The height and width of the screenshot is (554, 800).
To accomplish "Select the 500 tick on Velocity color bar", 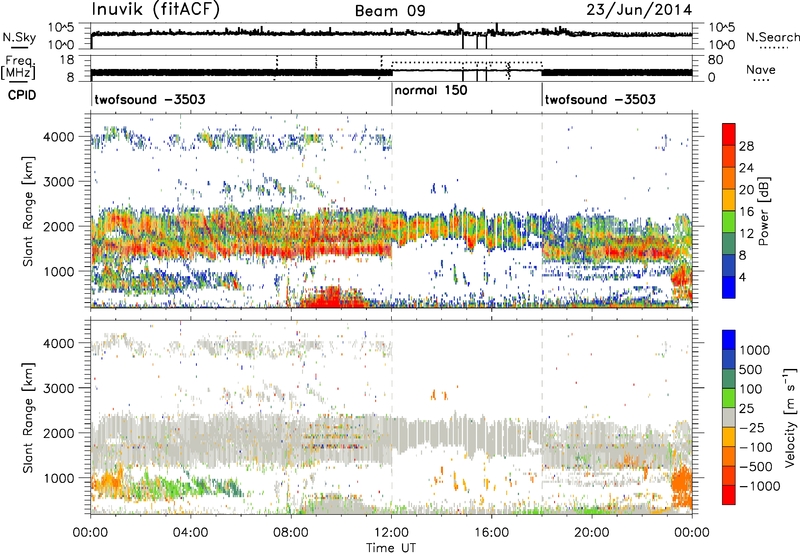I will [753, 369].
